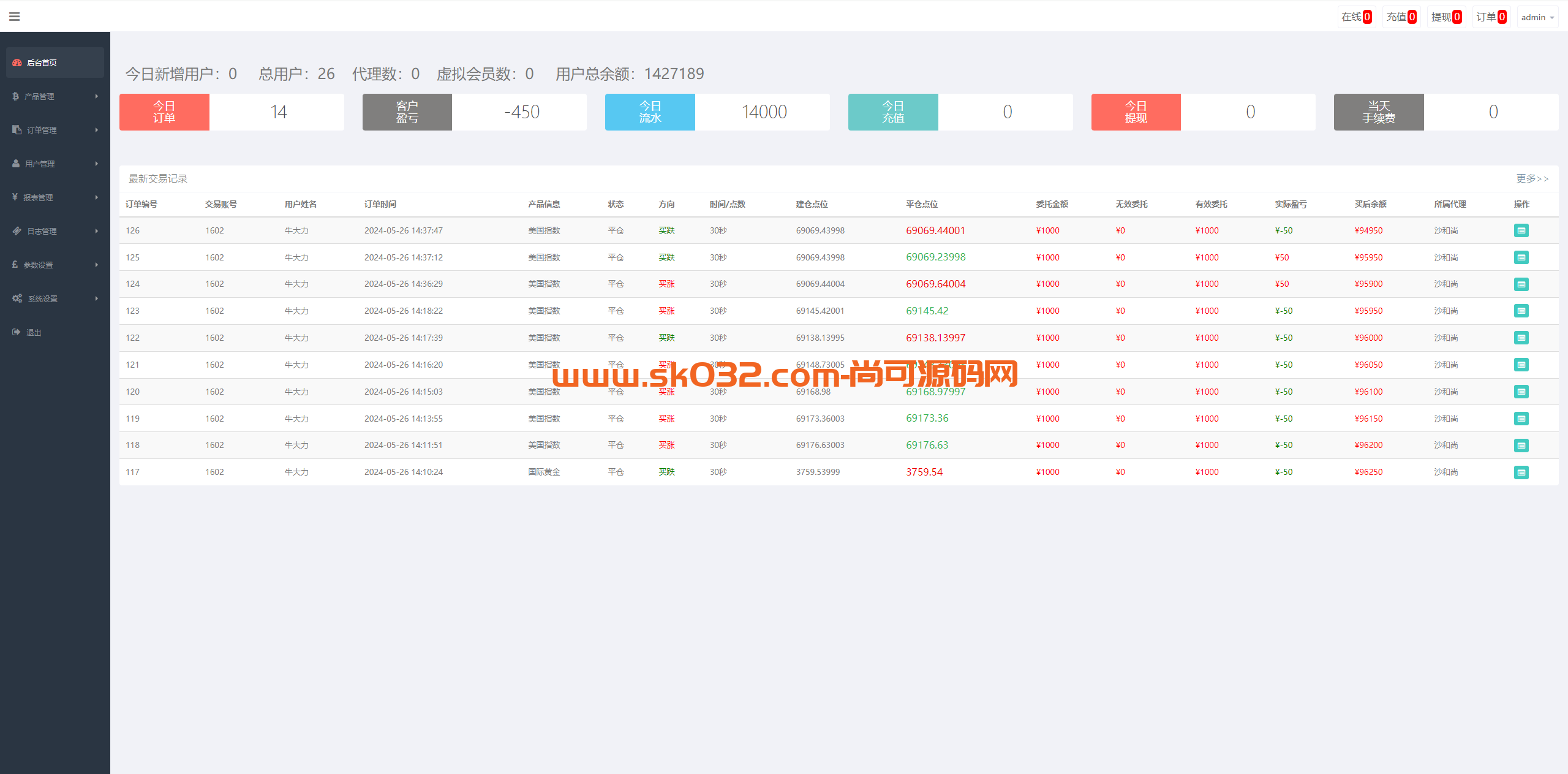This screenshot has height=774, width=1568.
Task: Click the dashboard icon beside 后台首页
Action: [x=17, y=63]
